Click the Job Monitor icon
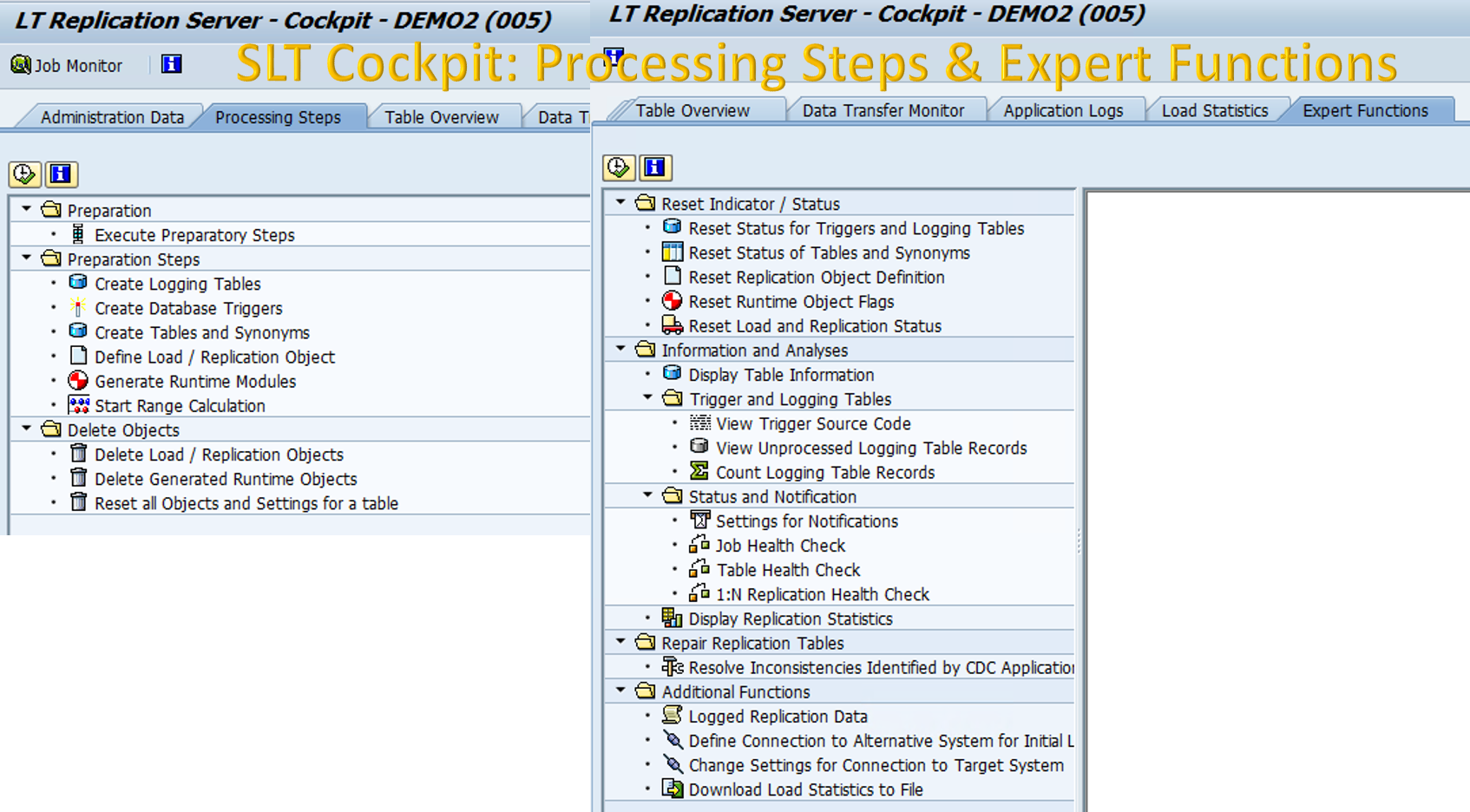Viewport: 1470px width, 812px height. [x=19, y=65]
